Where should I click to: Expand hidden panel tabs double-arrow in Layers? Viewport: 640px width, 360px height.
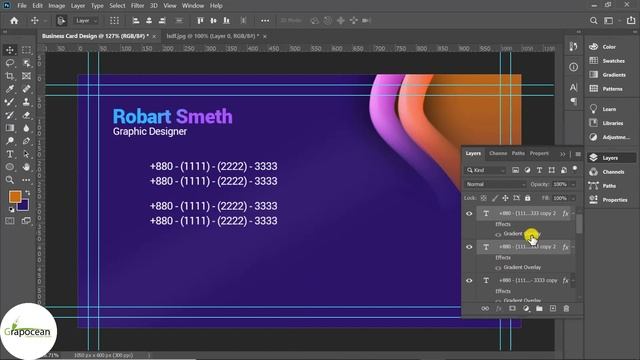coord(563,154)
